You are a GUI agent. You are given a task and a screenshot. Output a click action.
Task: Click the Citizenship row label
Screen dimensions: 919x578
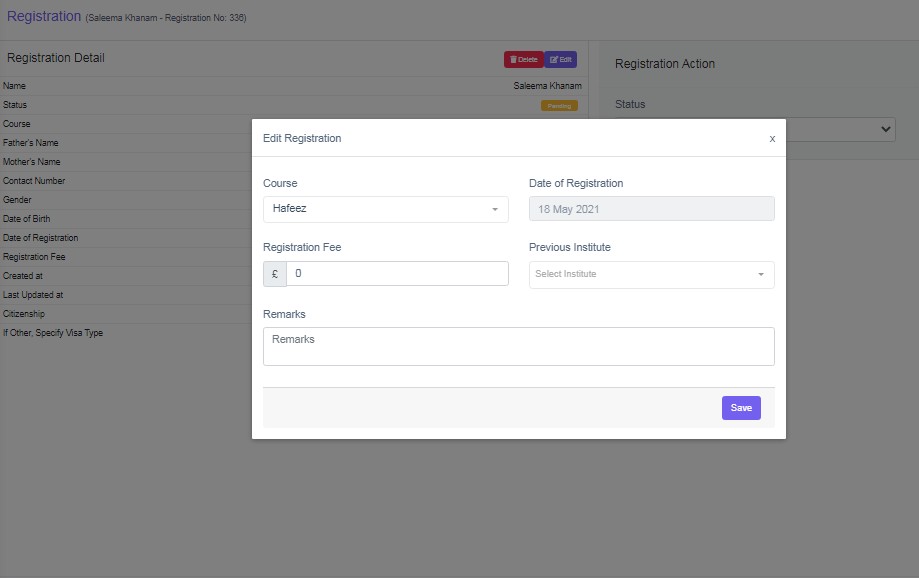pyautogui.click(x=23, y=314)
